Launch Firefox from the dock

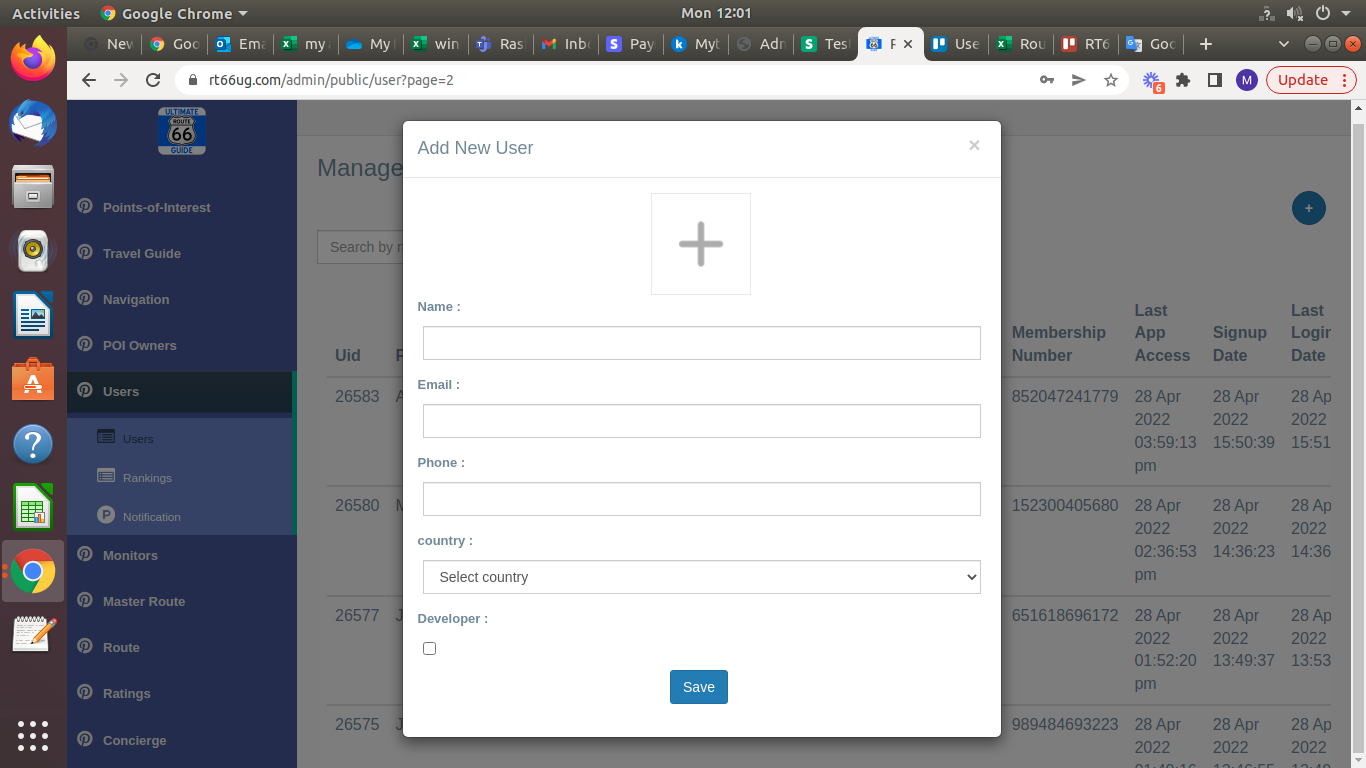pyautogui.click(x=33, y=58)
